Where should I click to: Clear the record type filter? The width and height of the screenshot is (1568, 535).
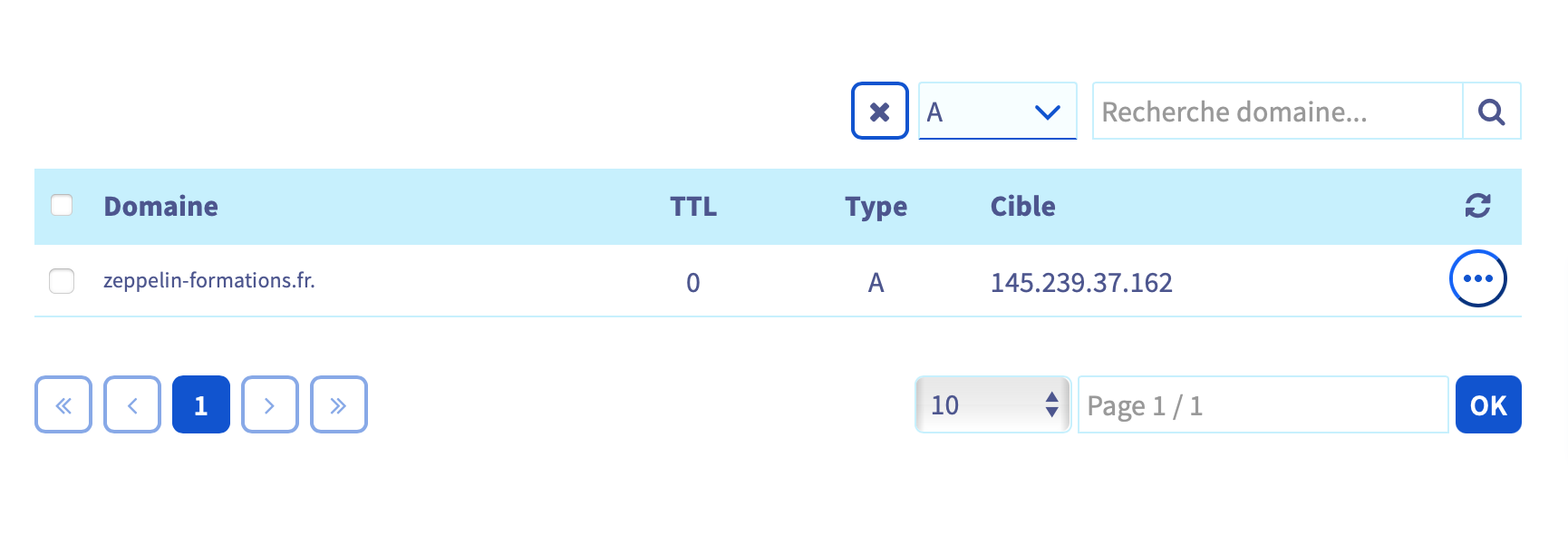879,112
